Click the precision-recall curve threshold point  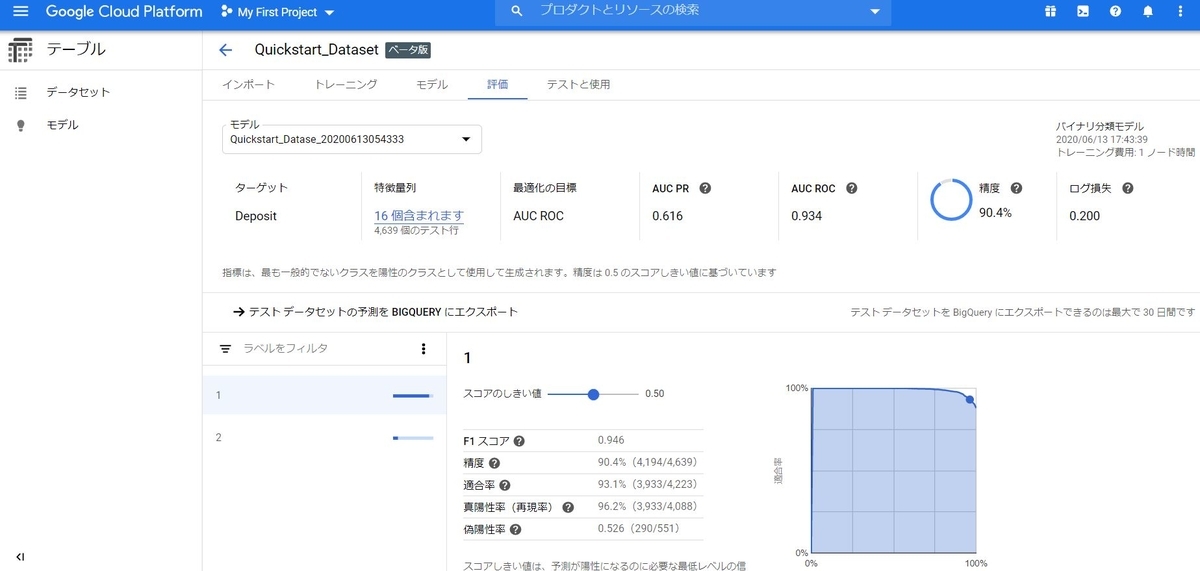[970, 400]
